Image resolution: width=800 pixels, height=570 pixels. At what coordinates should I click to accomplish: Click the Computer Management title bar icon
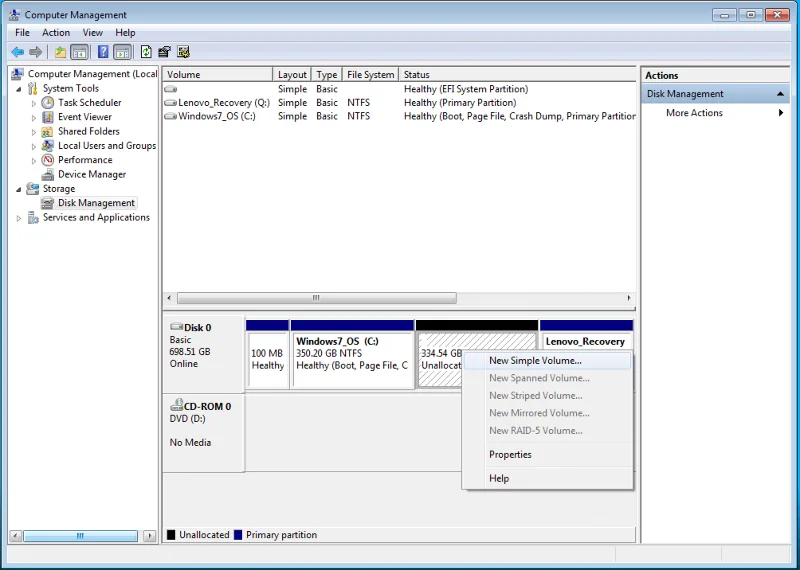[15, 15]
